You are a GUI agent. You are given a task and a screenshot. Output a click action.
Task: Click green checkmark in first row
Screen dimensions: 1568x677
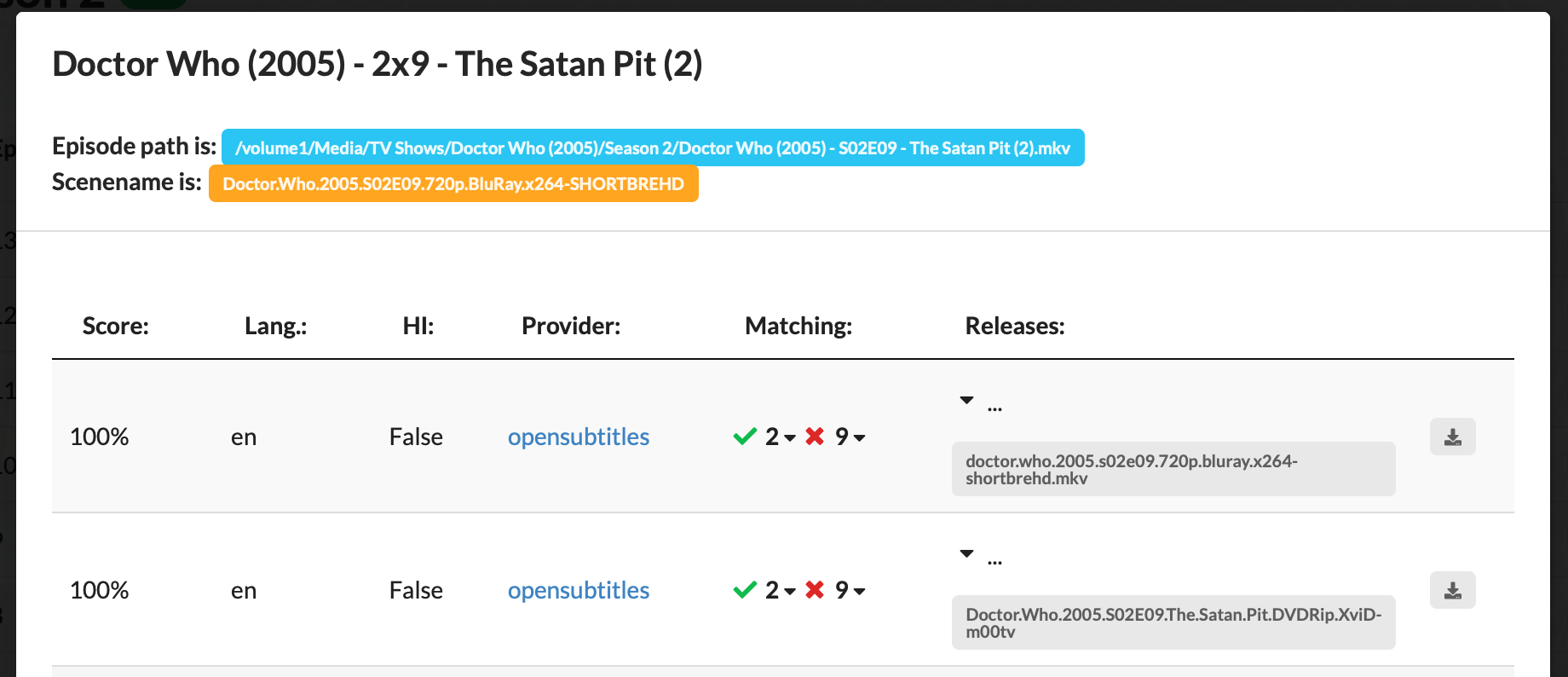pyautogui.click(x=745, y=437)
